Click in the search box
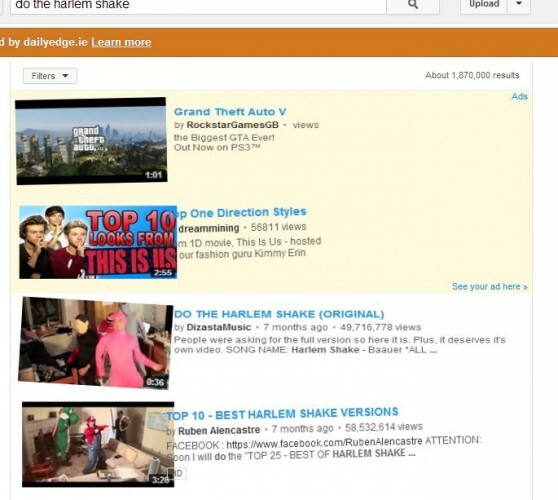Screen dimensions: 558x500 pos(198,5)
